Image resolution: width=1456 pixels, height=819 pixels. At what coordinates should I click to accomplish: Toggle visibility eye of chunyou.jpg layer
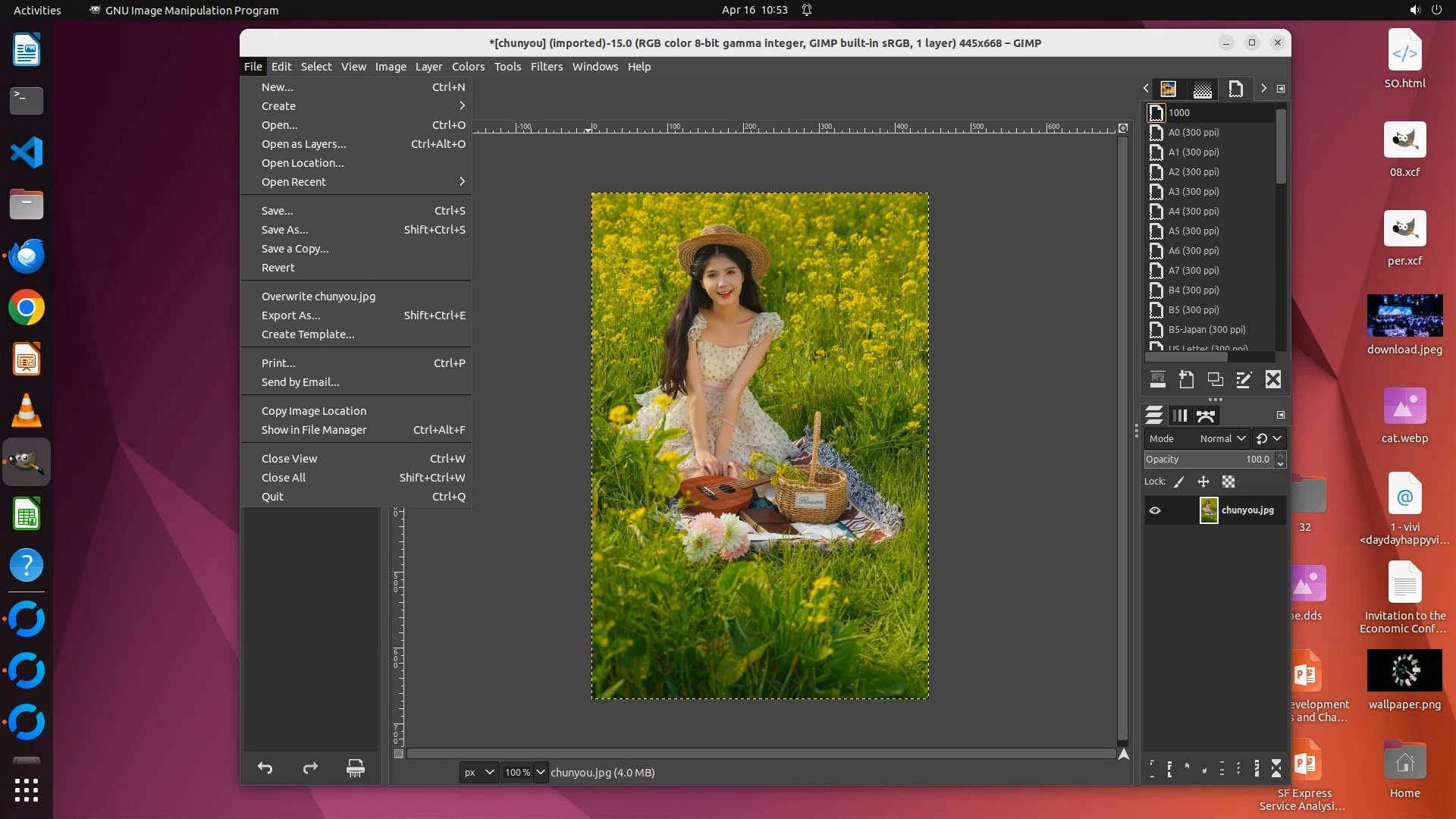tap(1155, 510)
